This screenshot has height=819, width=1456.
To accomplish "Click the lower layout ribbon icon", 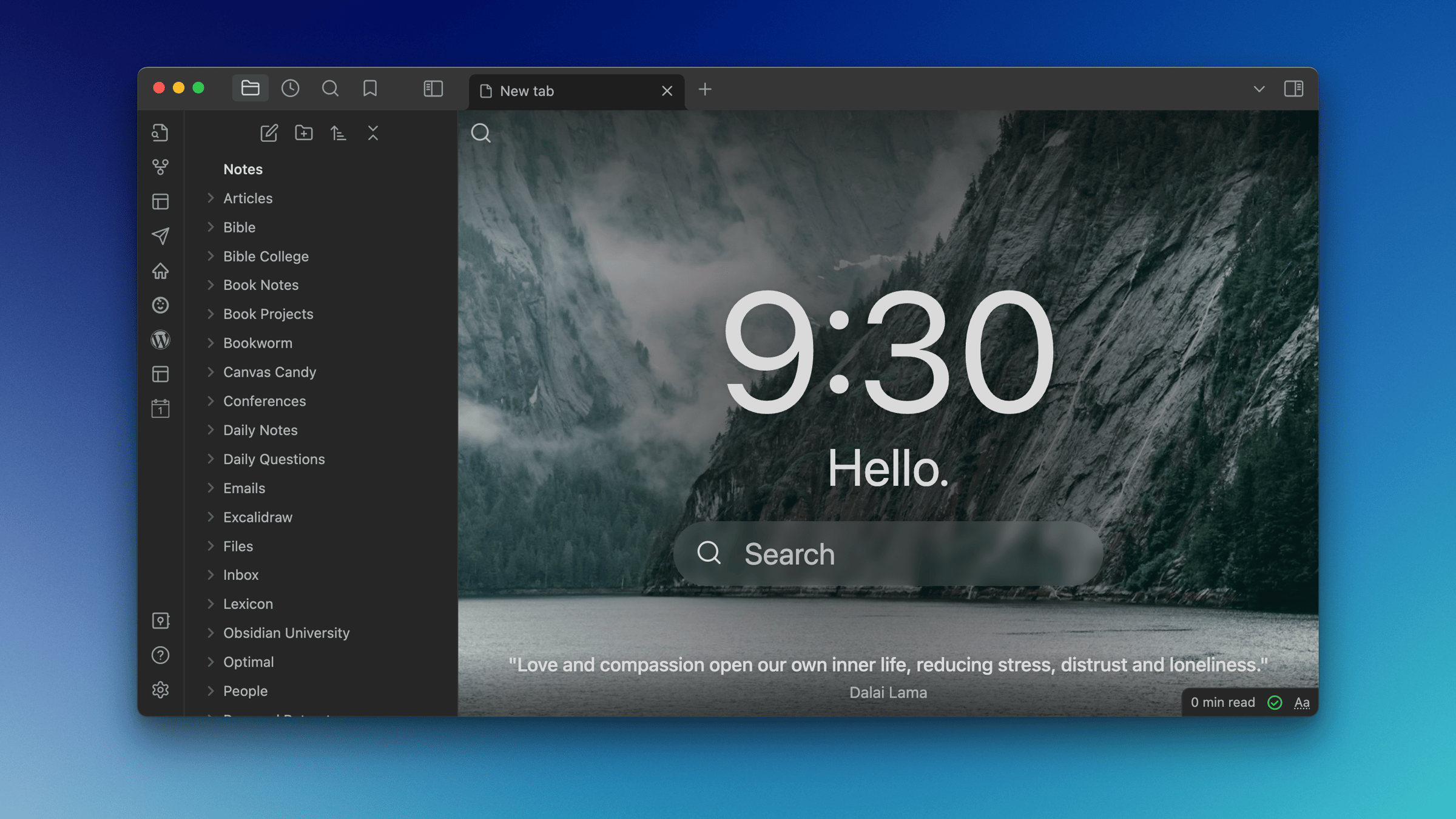I will pyautogui.click(x=160, y=374).
